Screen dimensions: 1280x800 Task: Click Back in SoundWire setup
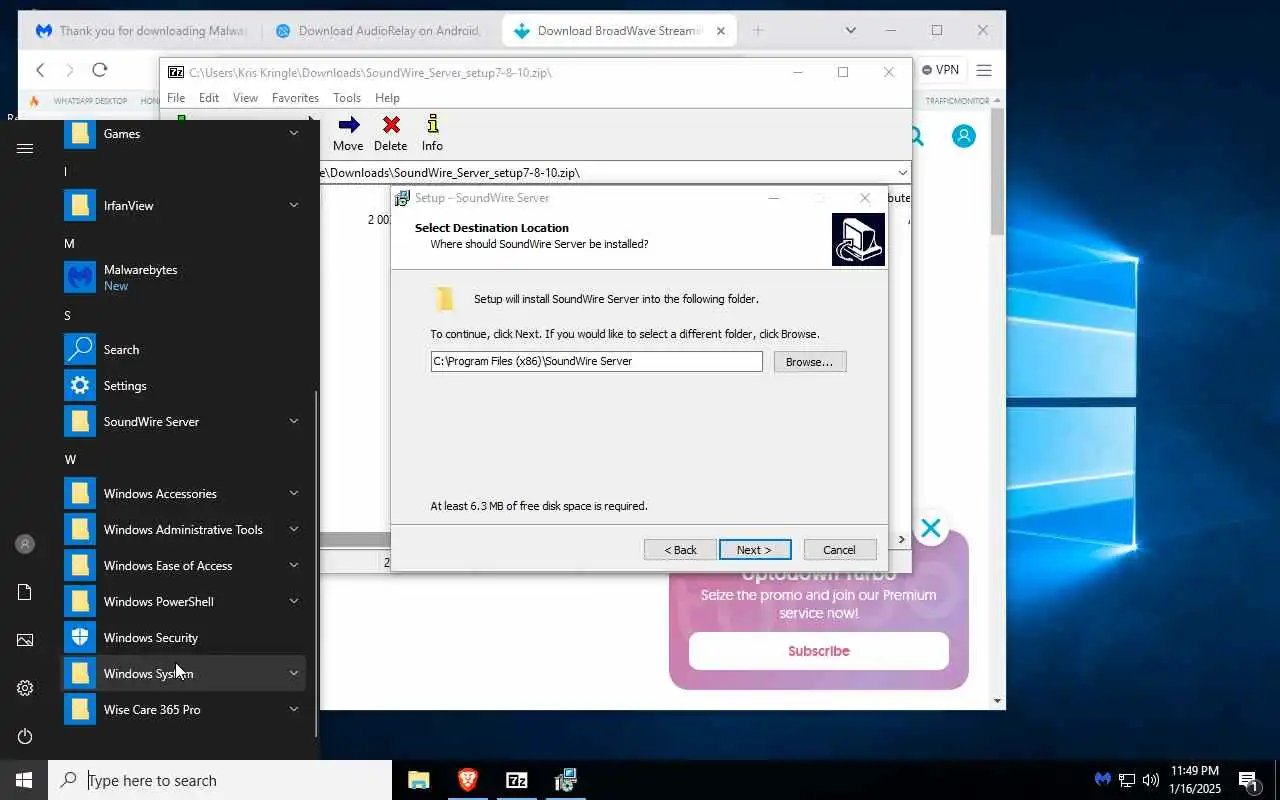pyautogui.click(x=681, y=550)
